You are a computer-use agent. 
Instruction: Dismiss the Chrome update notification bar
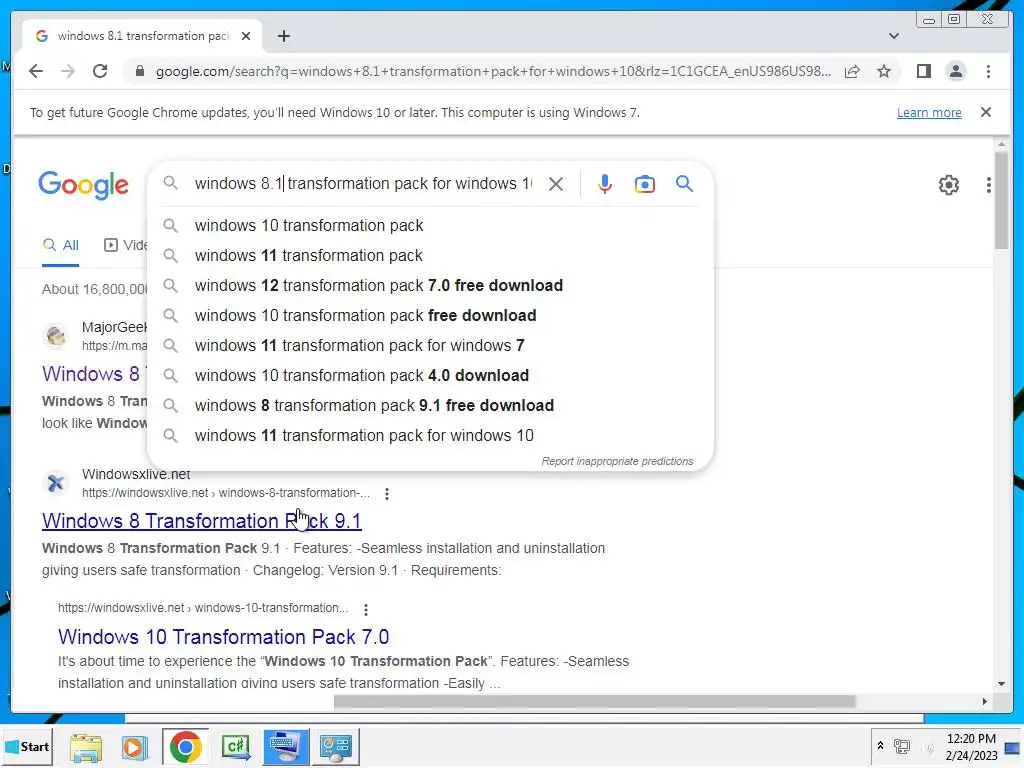[x=985, y=112]
